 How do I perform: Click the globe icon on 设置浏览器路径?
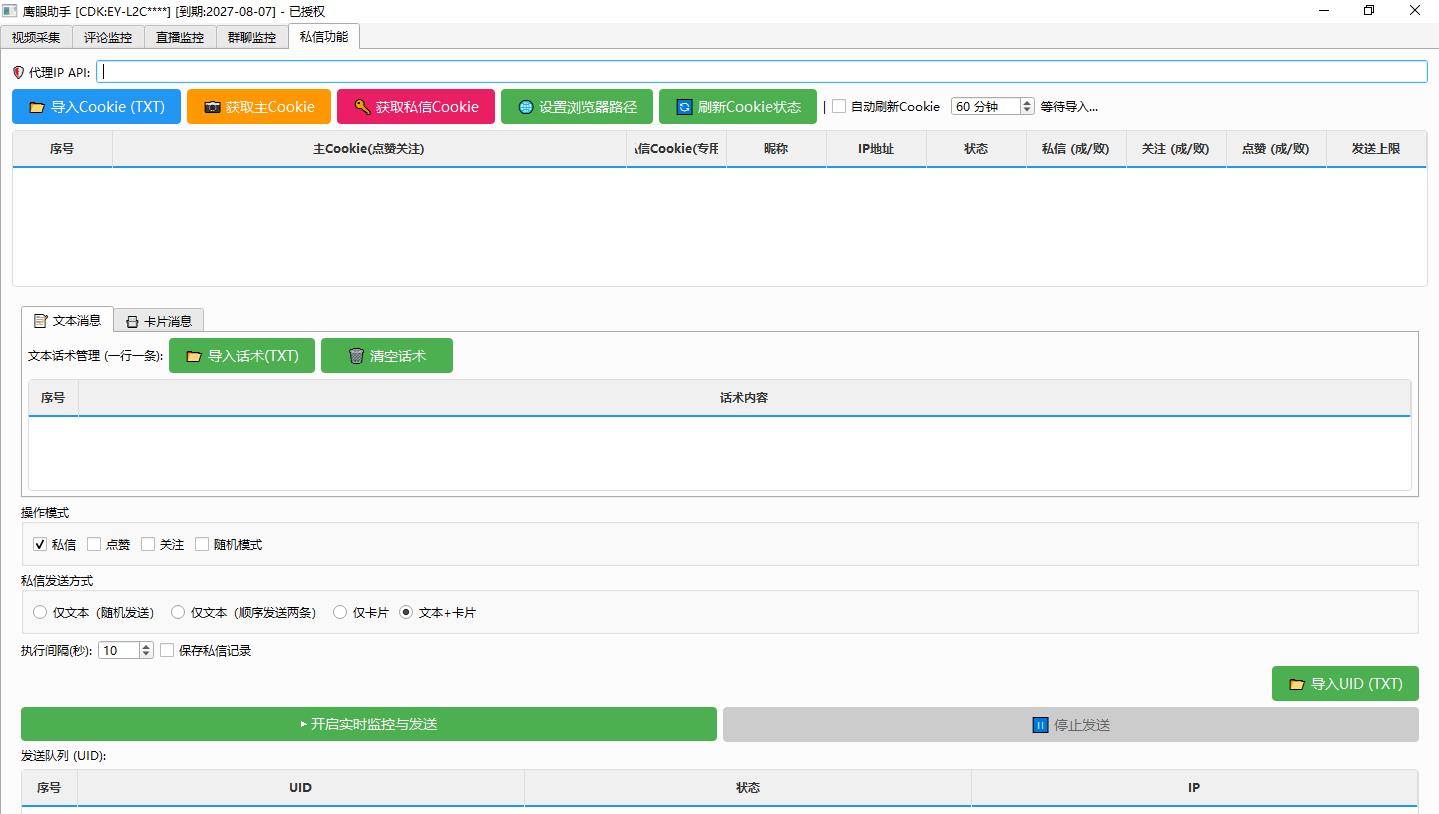tap(526, 107)
